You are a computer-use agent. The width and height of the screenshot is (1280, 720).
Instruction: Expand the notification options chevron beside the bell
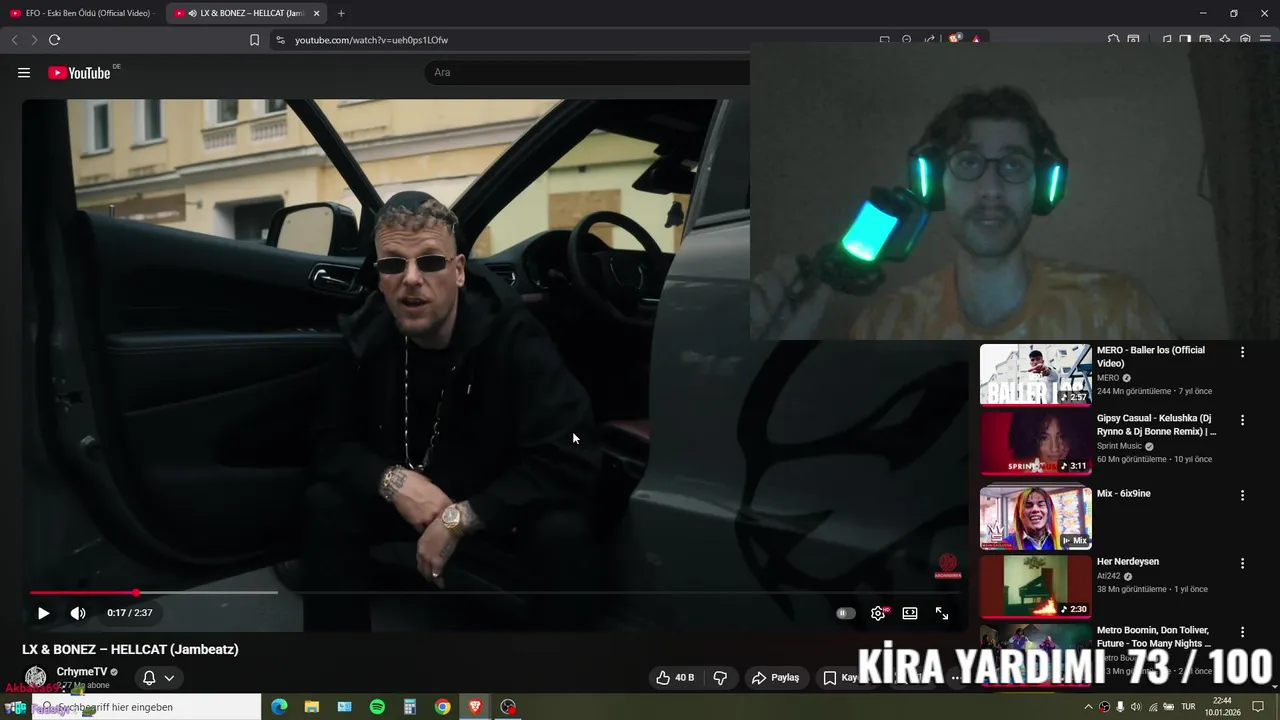[x=169, y=678]
